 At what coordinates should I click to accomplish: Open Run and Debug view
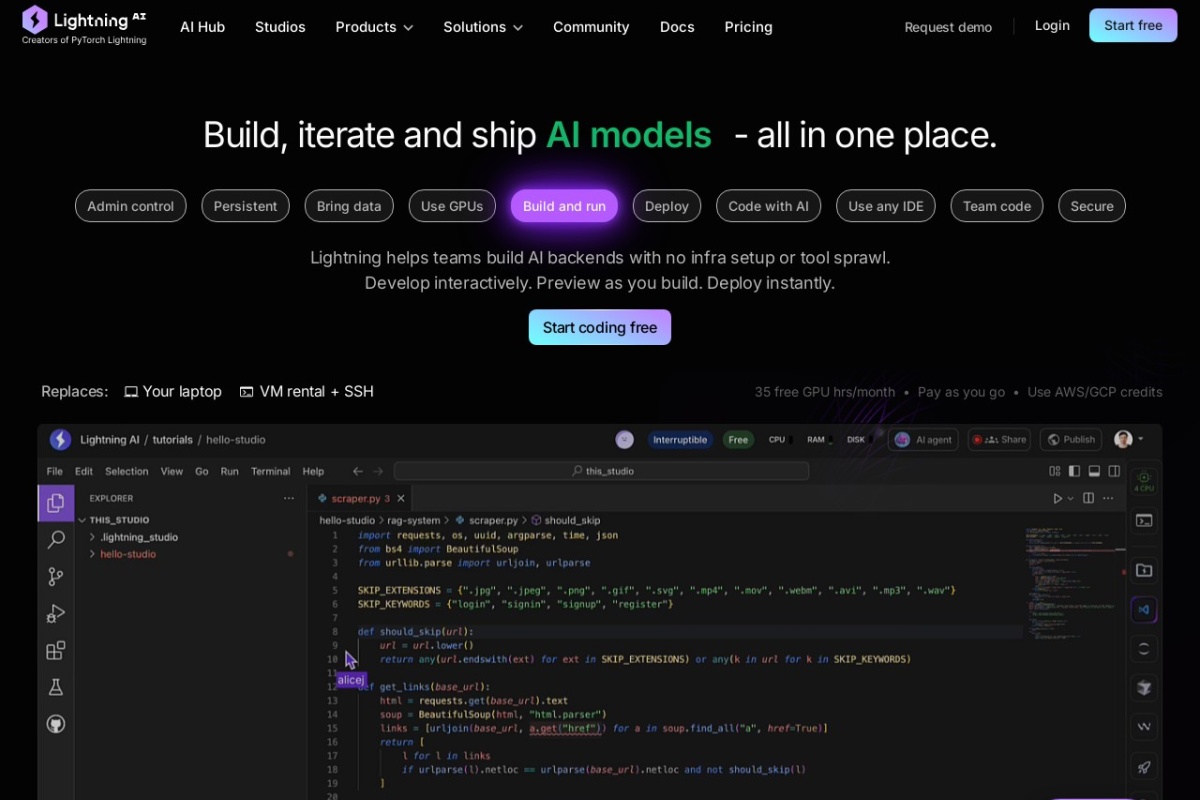(x=56, y=614)
